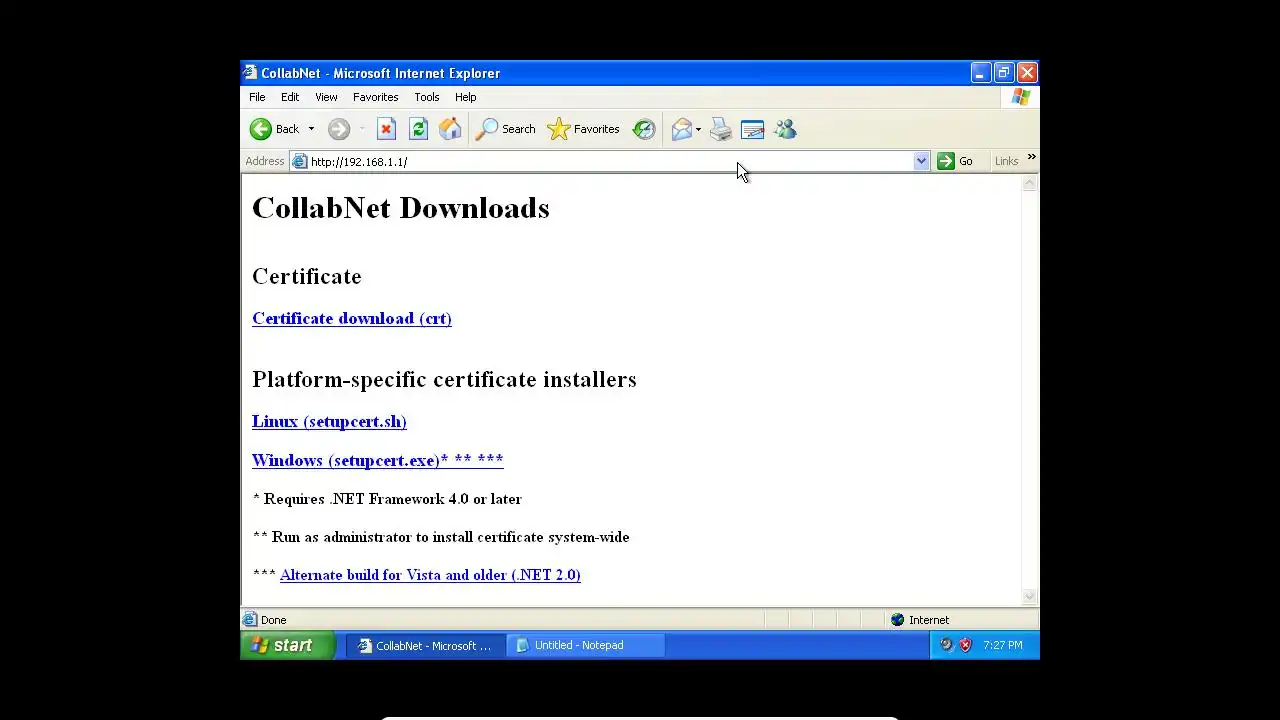Screen dimensions: 1280x720
Task: Click the Mail envelope icon
Action: 682,129
